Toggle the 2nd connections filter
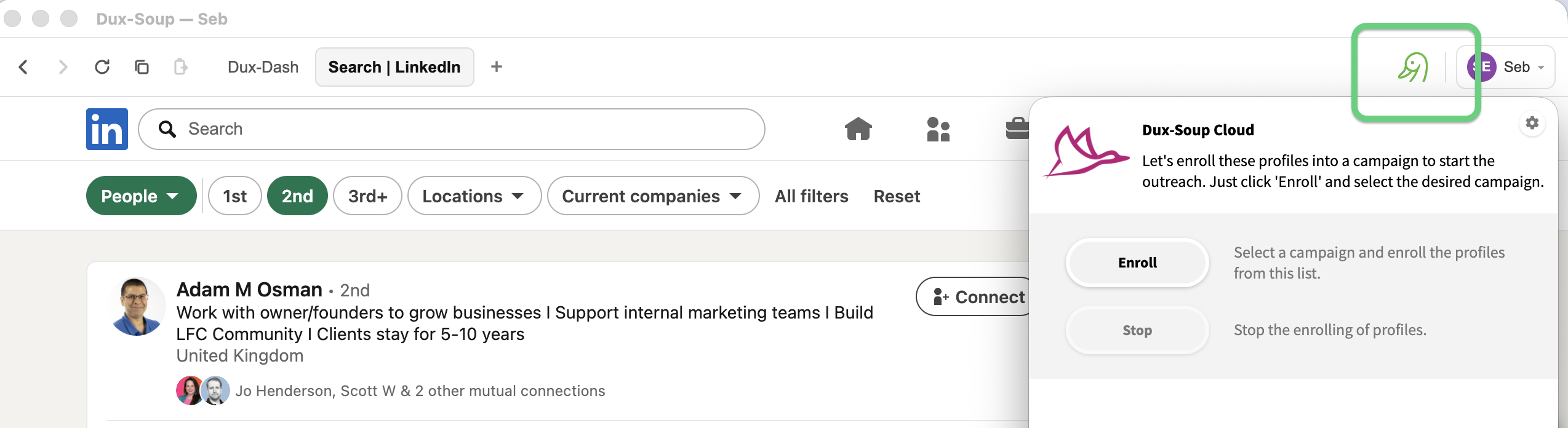 [x=297, y=196]
